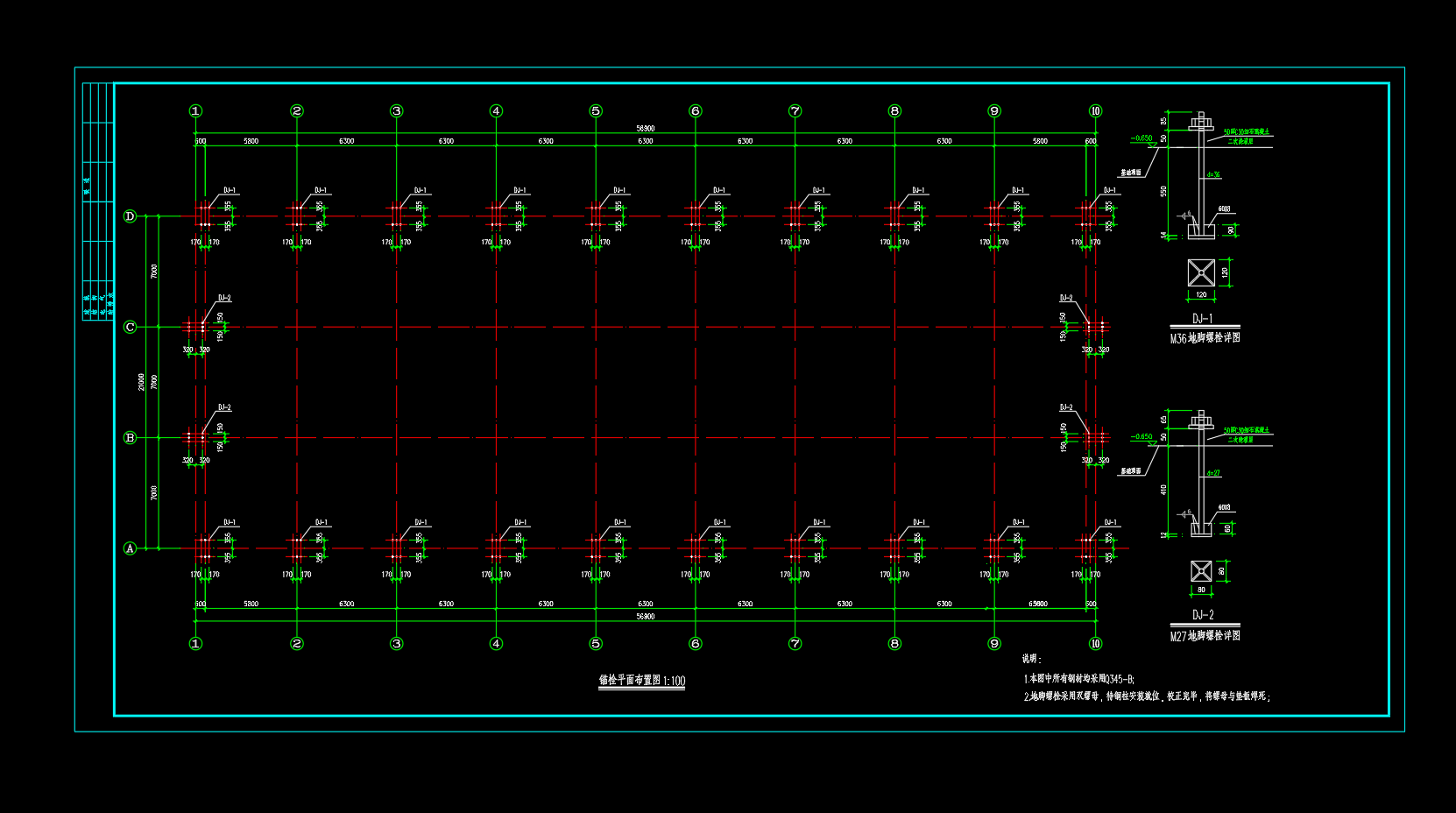Select the M27地脚螺栓详图 caption
Image resolution: width=1456 pixels, height=813 pixels.
(1205, 636)
